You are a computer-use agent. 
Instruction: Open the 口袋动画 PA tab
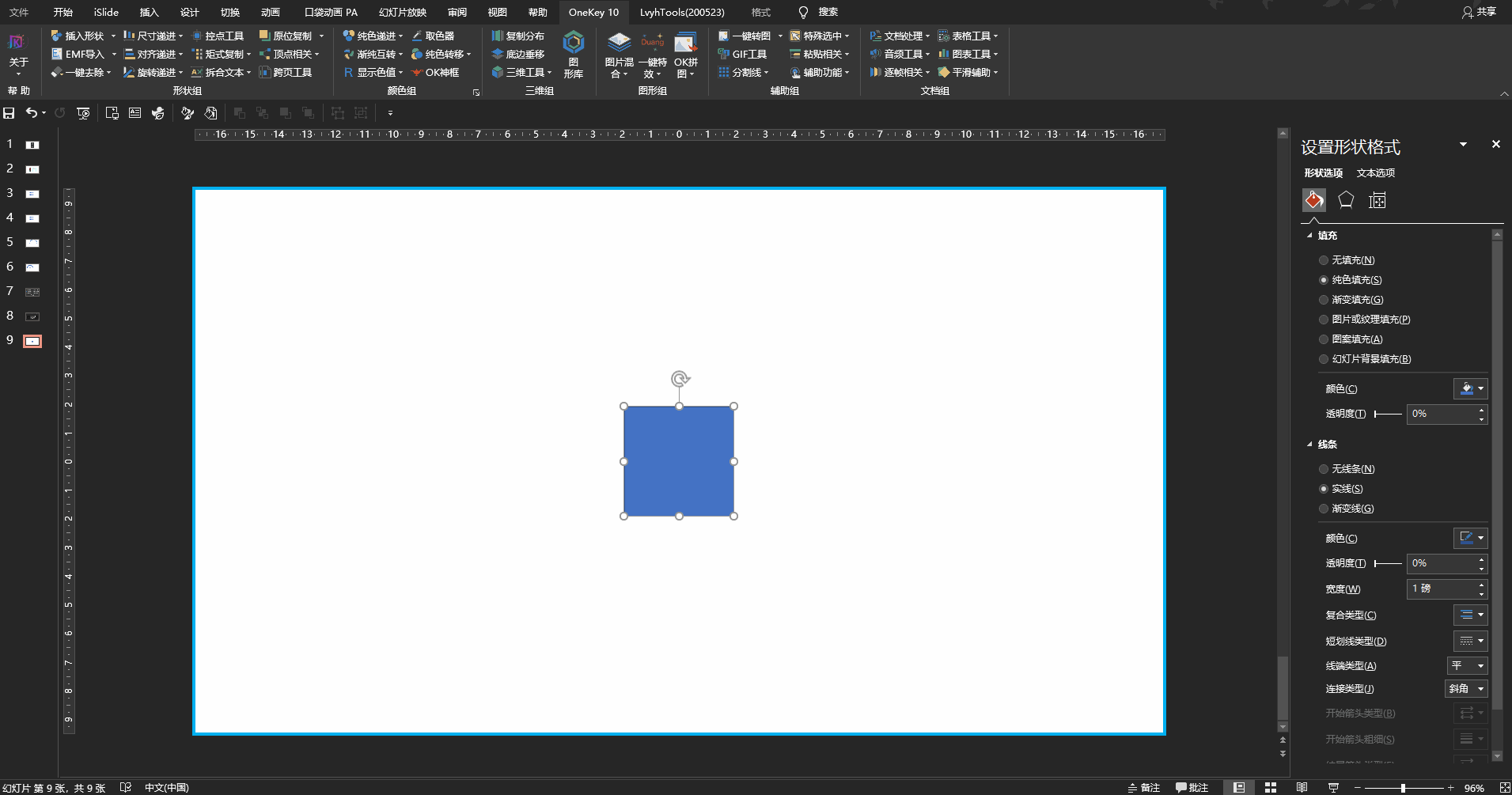click(331, 12)
